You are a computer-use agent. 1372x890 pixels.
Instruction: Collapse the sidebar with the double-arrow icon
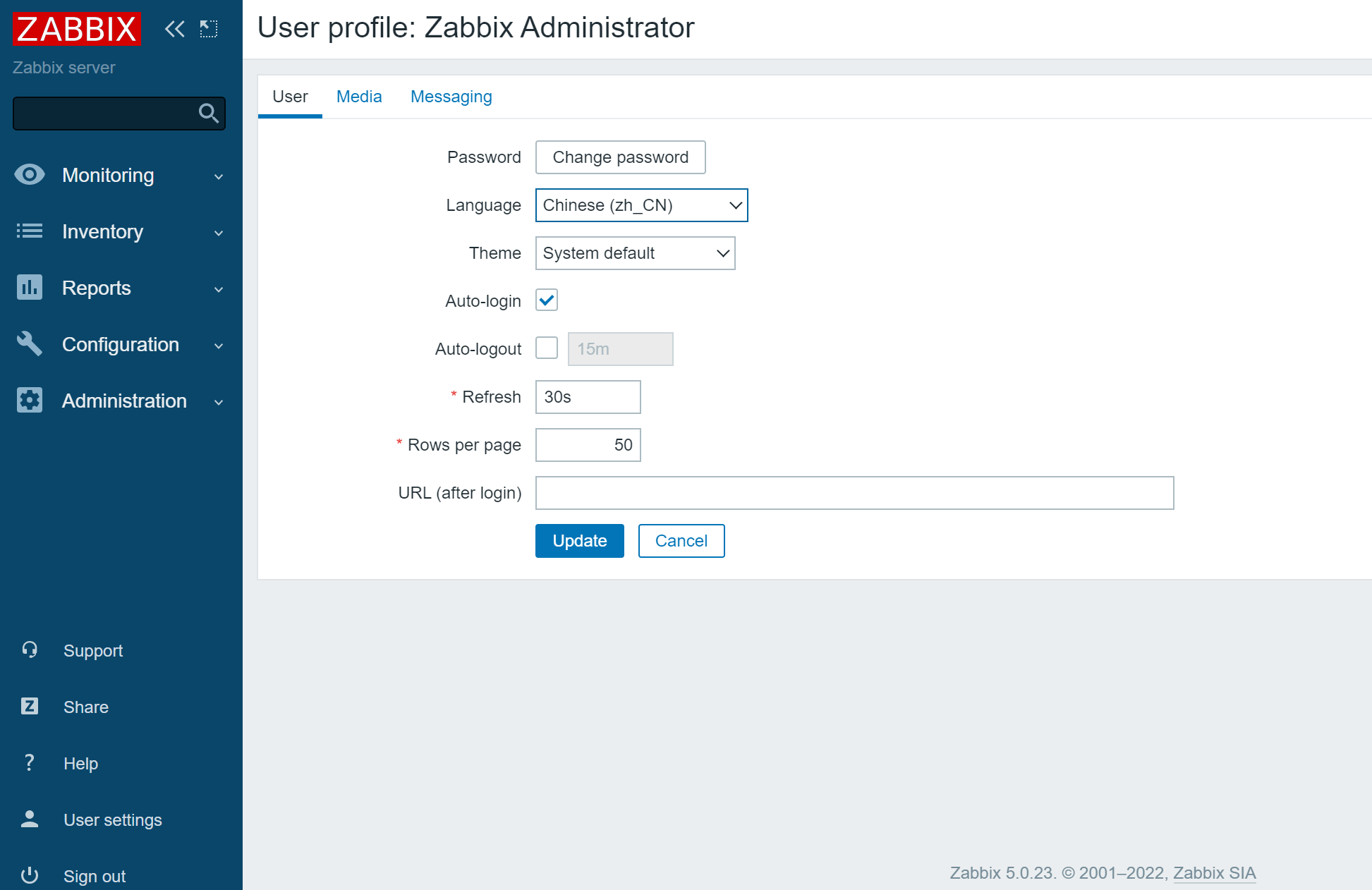click(174, 29)
